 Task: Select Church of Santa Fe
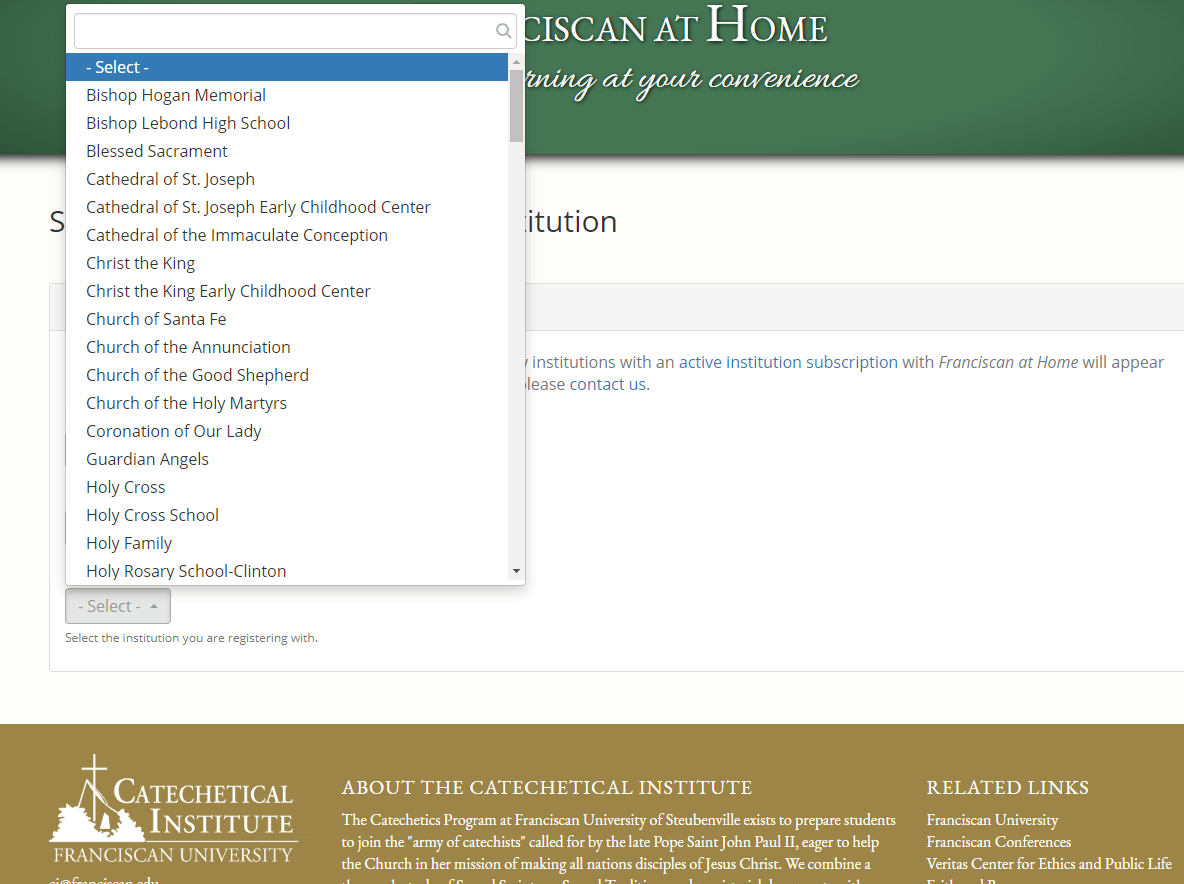tap(287, 319)
